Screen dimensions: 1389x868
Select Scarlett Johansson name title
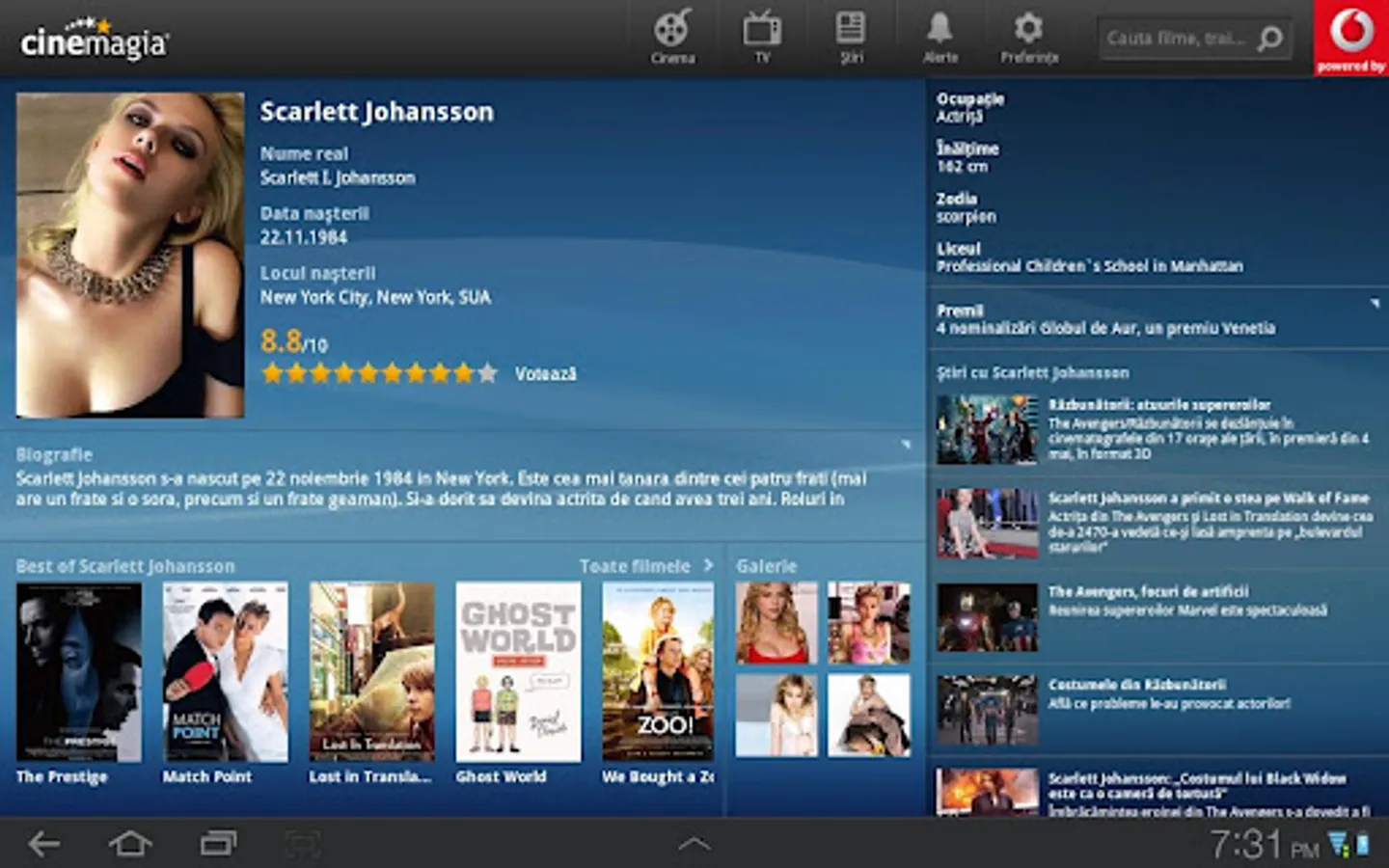[x=377, y=112]
